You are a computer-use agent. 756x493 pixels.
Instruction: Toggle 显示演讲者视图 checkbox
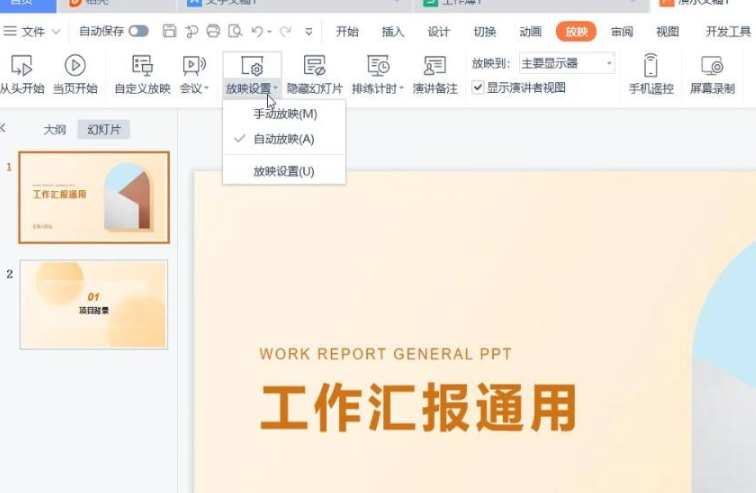pyautogui.click(x=477, y=88)
